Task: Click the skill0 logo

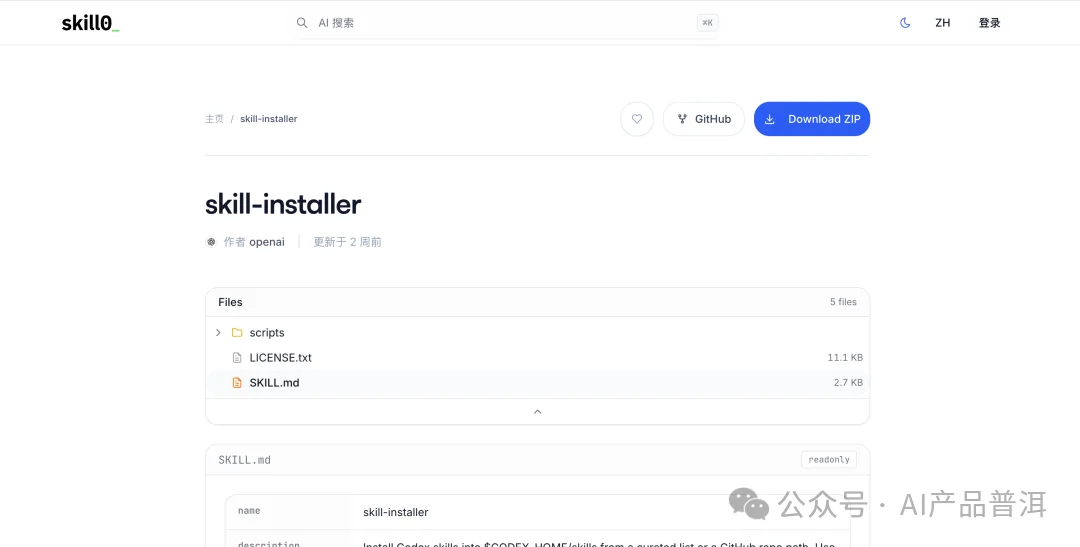Action: tap(90, 23)
